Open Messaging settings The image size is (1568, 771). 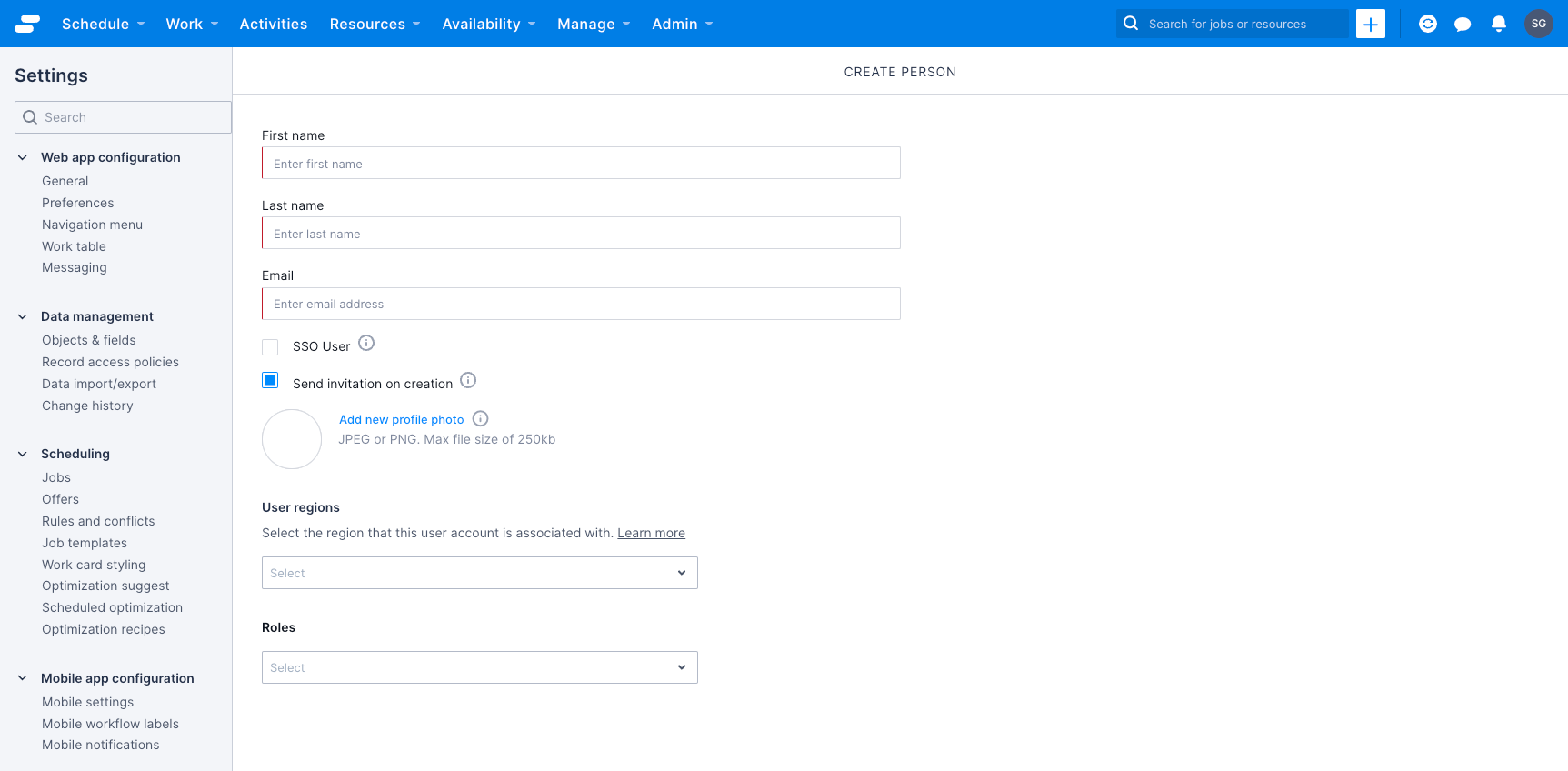75,267
